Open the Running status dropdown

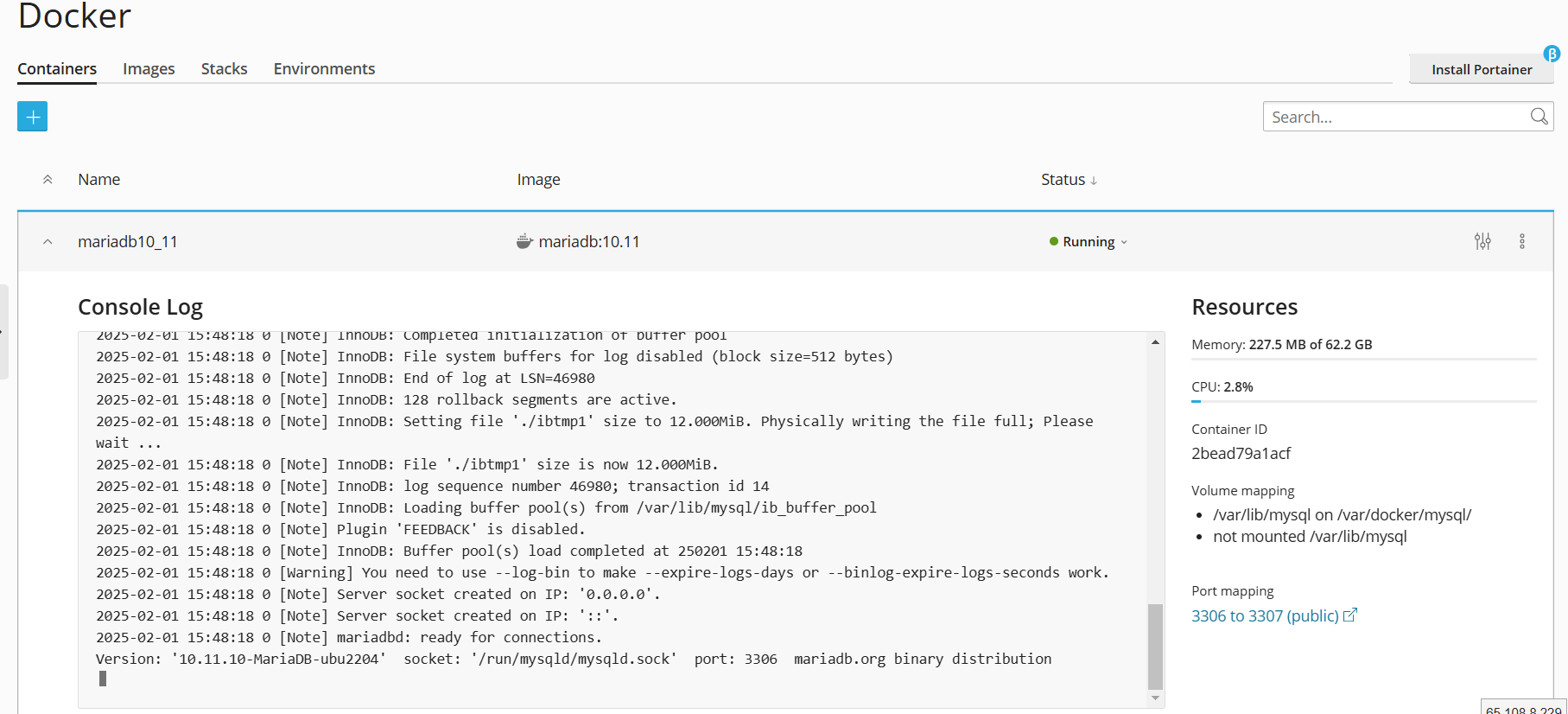pyautogui.click(x=1089, y=242)
